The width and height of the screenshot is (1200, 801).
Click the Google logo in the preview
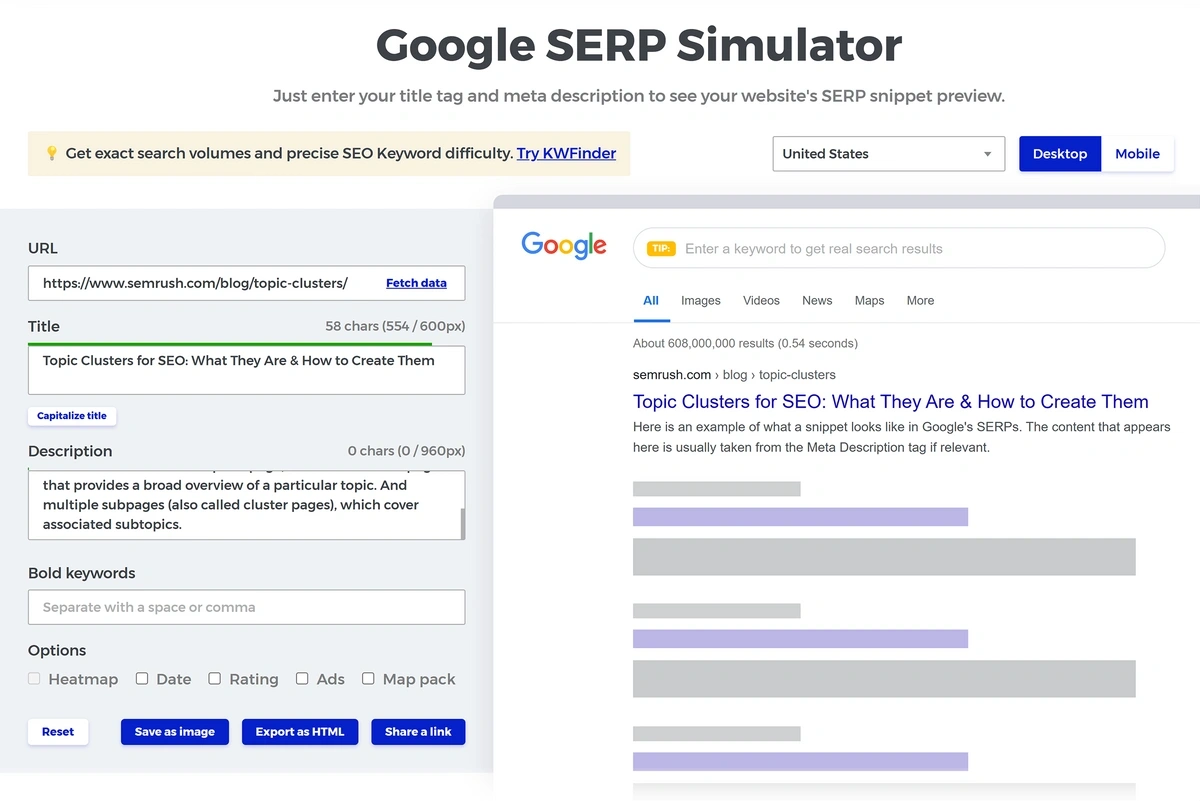point(564,245)
